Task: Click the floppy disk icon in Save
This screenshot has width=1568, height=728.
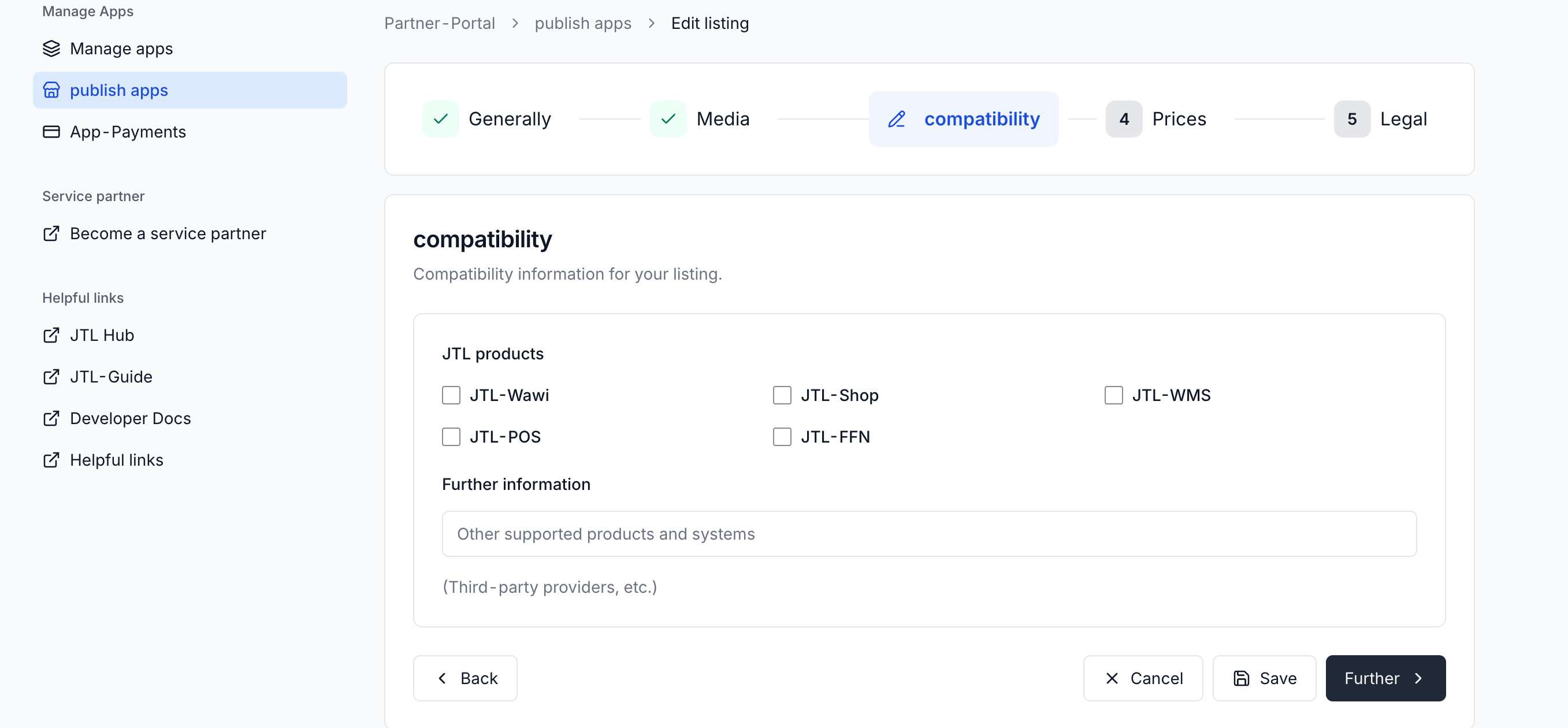Action: 1241,678
